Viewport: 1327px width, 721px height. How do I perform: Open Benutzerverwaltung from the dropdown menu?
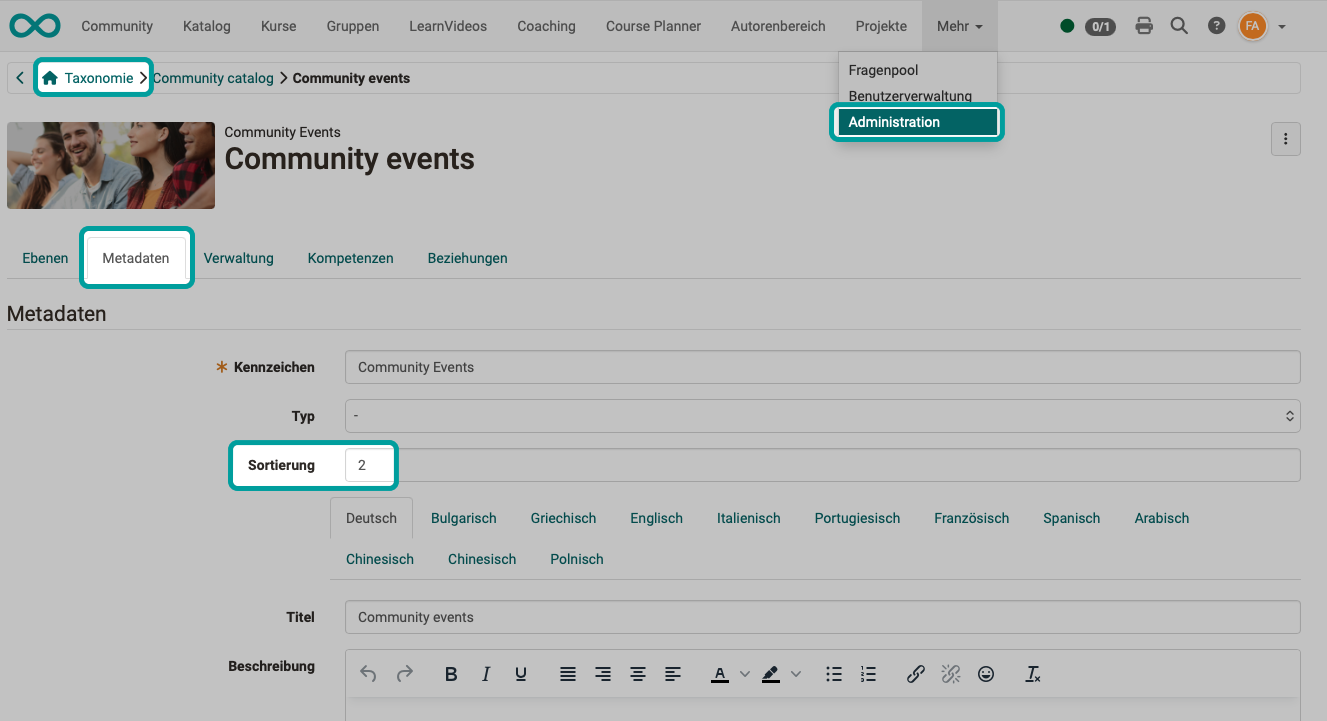(x=911, y=96)
